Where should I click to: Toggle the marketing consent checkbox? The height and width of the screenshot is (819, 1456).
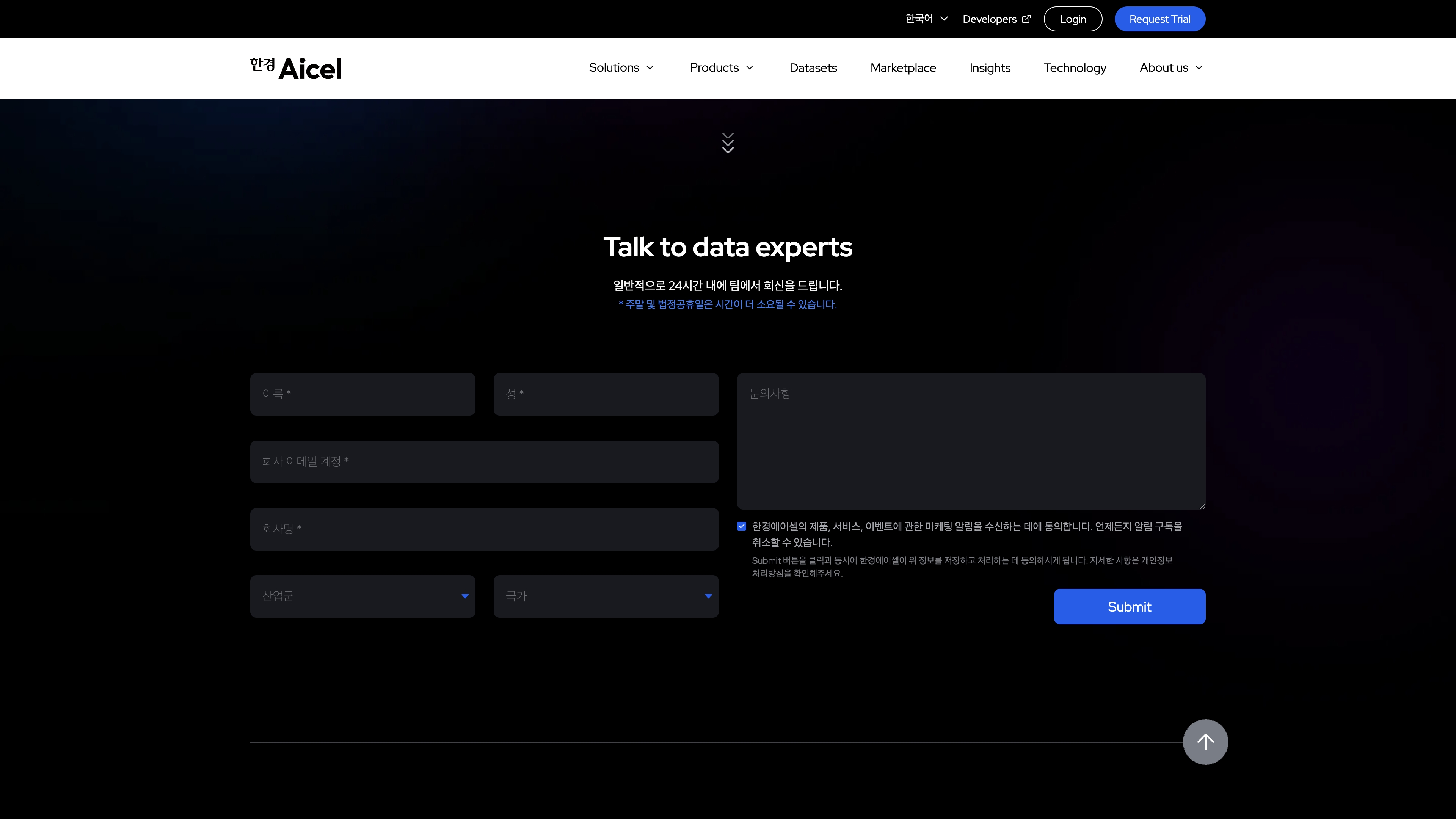click(x=742, y=526)
